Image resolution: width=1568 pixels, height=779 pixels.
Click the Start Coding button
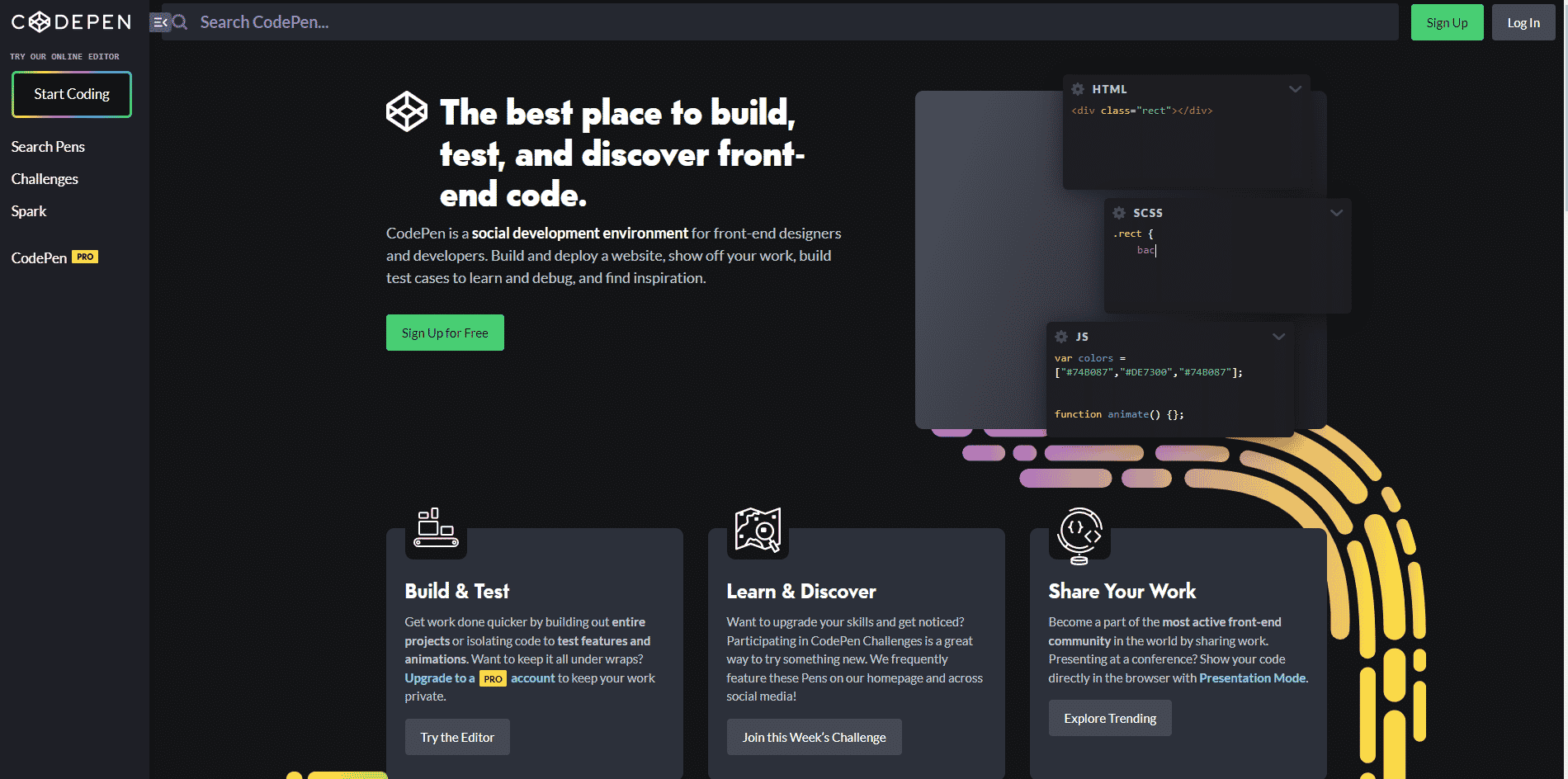pos(72,94)
